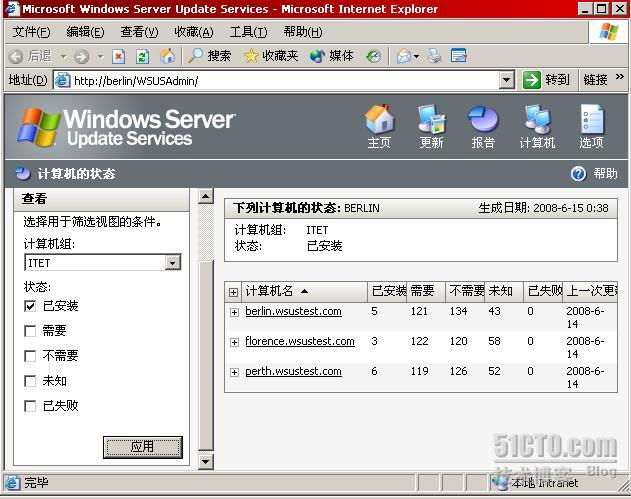Expand the perth.wsustest.com row

pos(234,372)
